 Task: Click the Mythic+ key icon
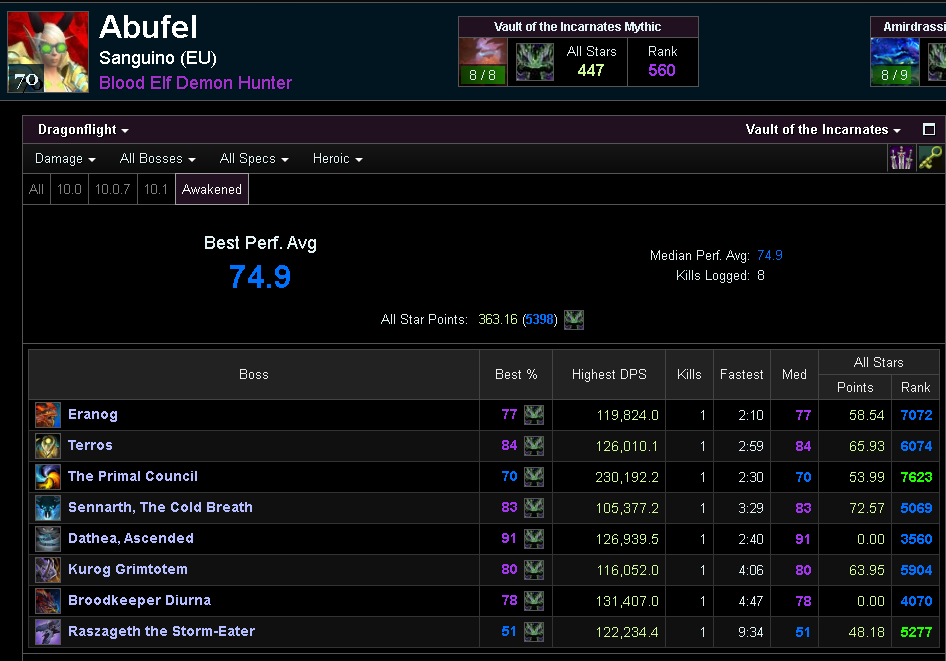coord(930,158)
